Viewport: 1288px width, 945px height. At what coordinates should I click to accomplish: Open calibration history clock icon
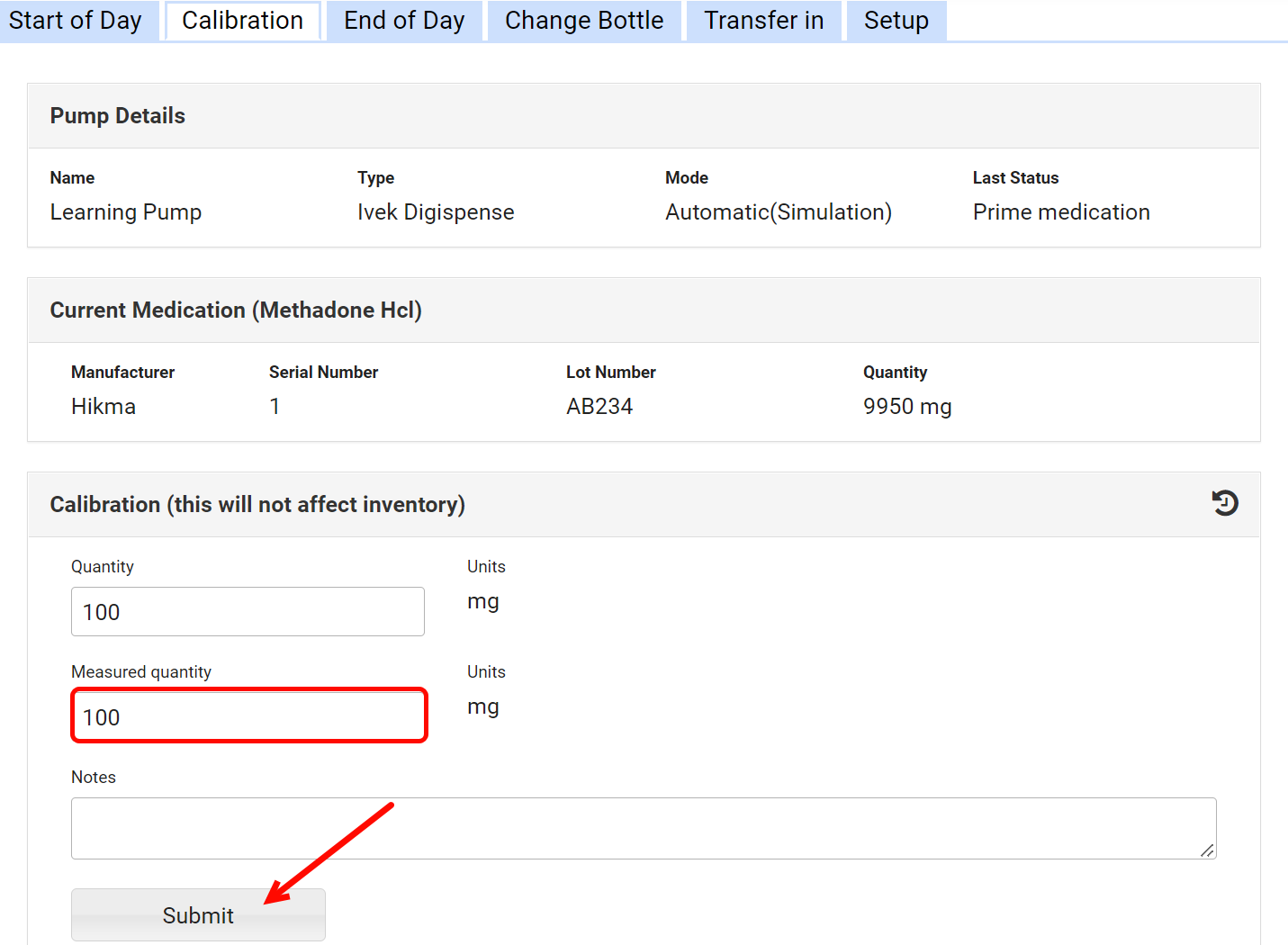pos(1224,503)
